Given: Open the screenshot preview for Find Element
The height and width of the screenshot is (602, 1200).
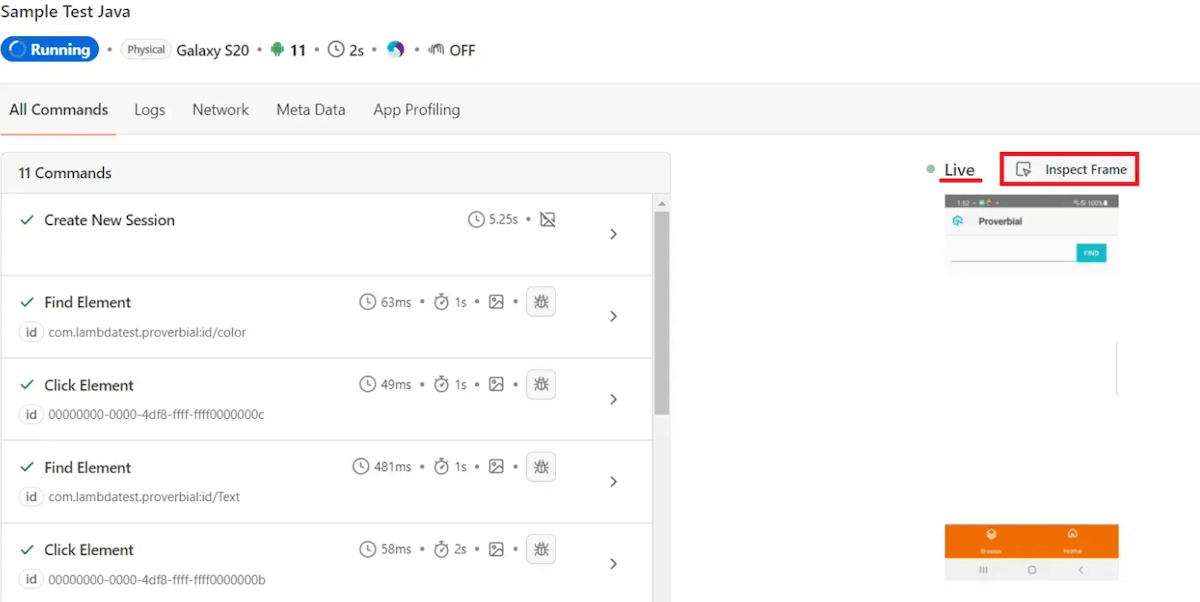Looking at the screenshot, I should pos(497,301).
